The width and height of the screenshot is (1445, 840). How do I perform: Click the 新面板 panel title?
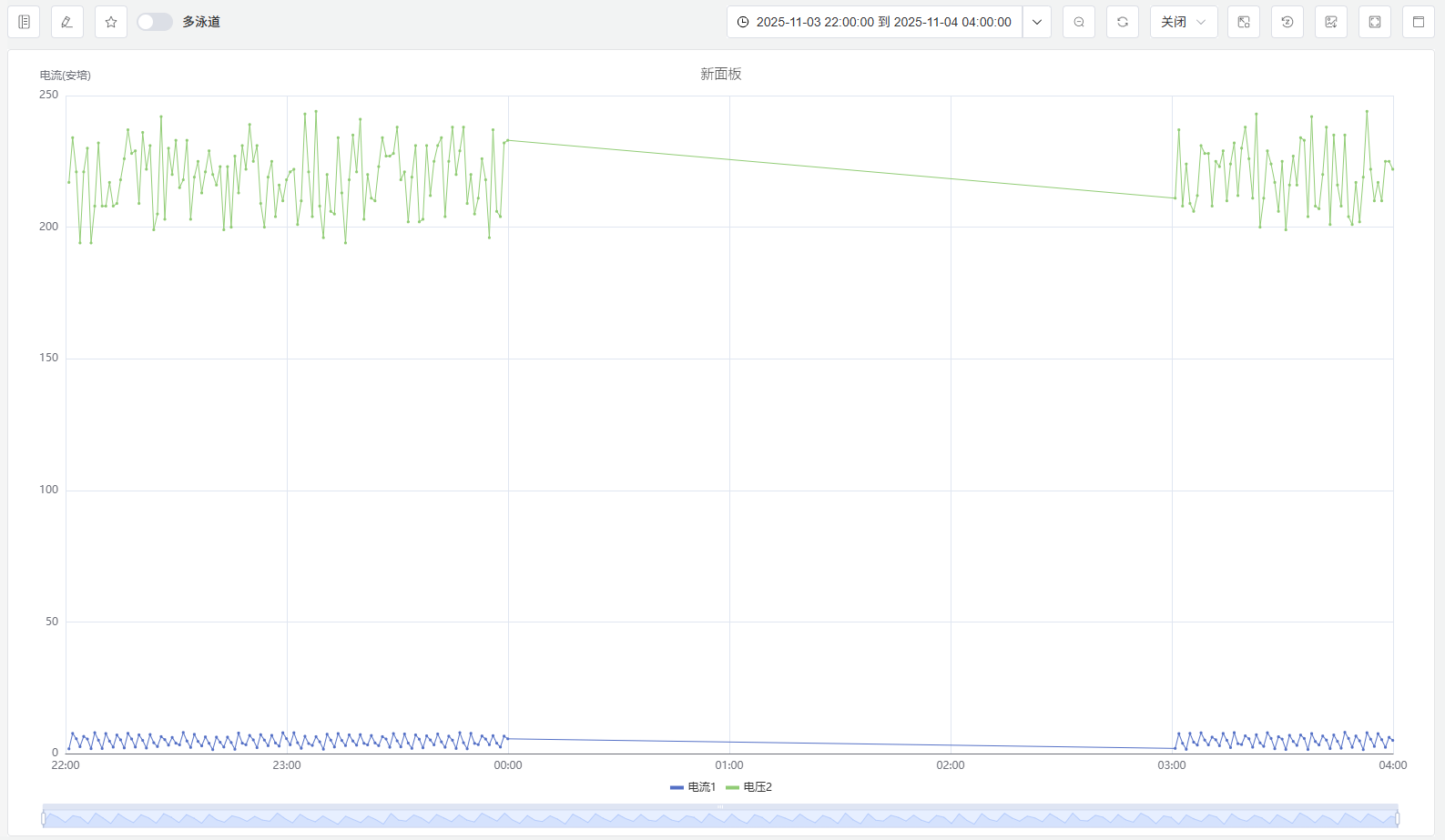pyautogui.click(x=720, y=74)
